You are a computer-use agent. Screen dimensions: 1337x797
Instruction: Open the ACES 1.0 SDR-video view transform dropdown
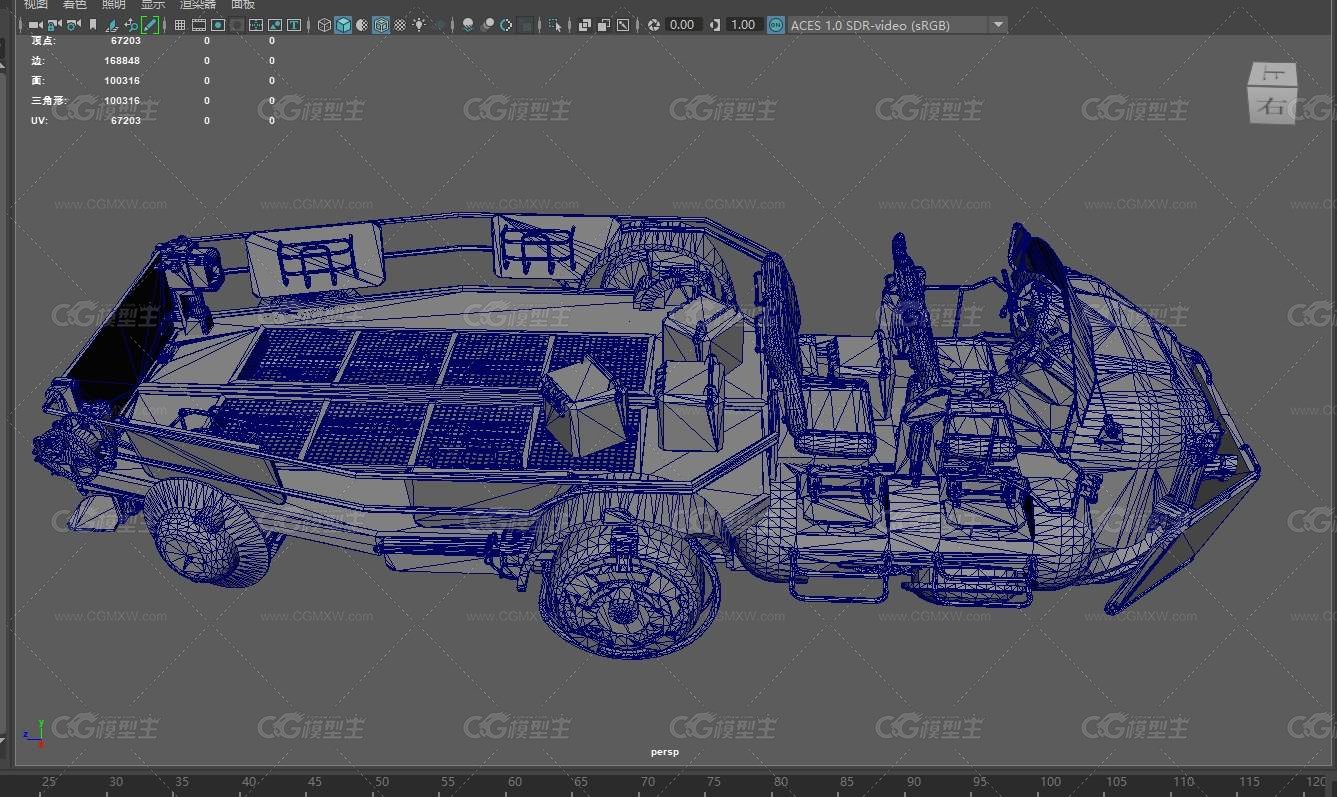point(897,25)
